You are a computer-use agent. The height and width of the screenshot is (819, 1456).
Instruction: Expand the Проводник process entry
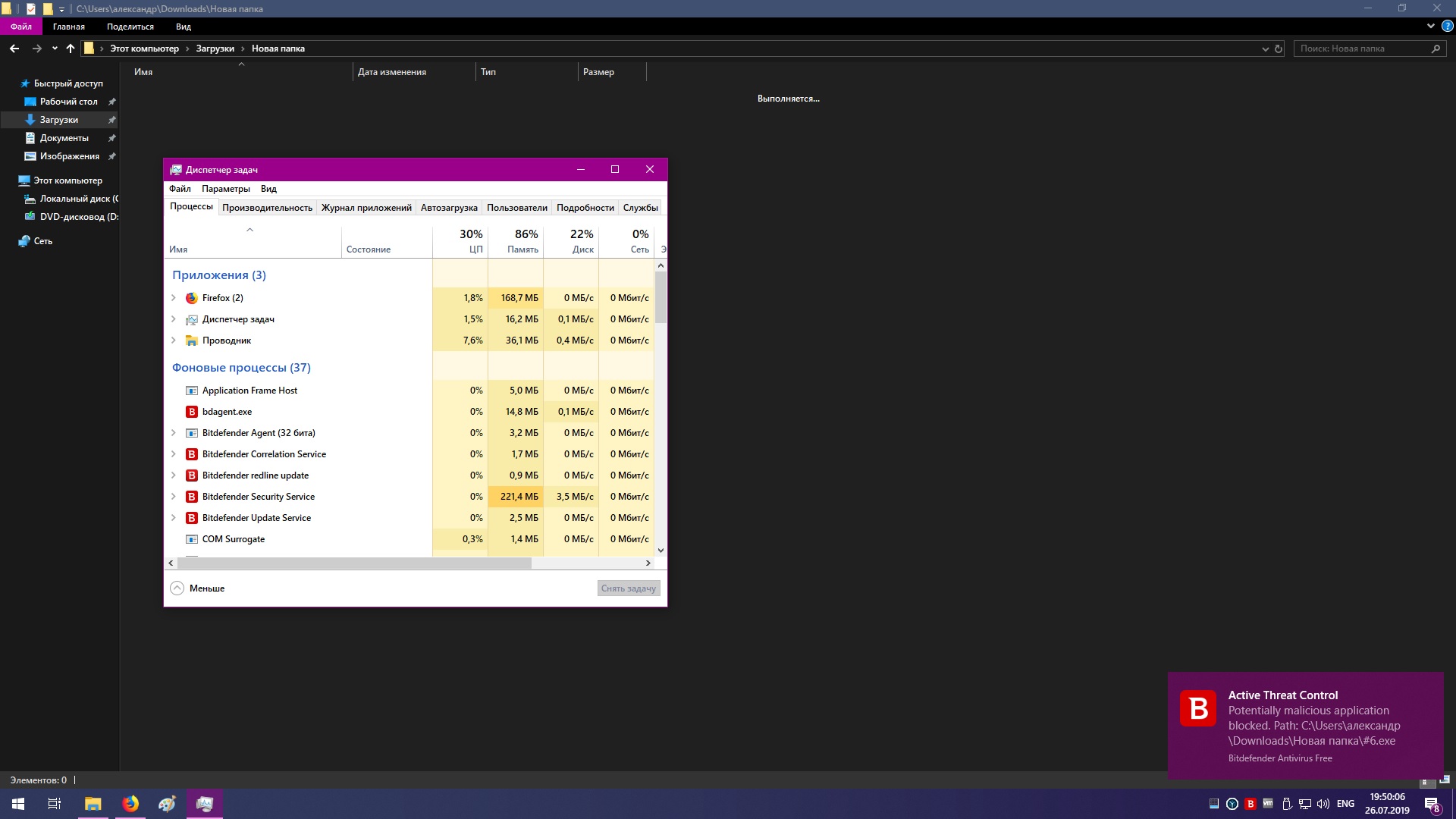click(x=174, y=340)
